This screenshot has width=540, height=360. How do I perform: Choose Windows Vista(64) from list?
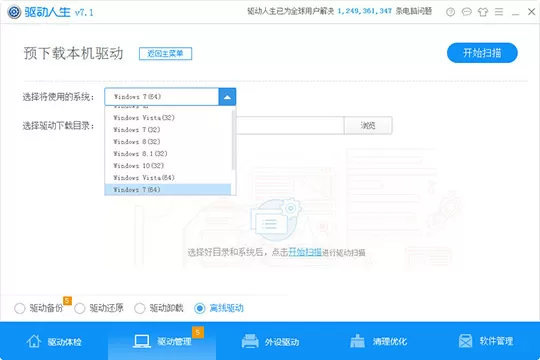pos(168,178)
